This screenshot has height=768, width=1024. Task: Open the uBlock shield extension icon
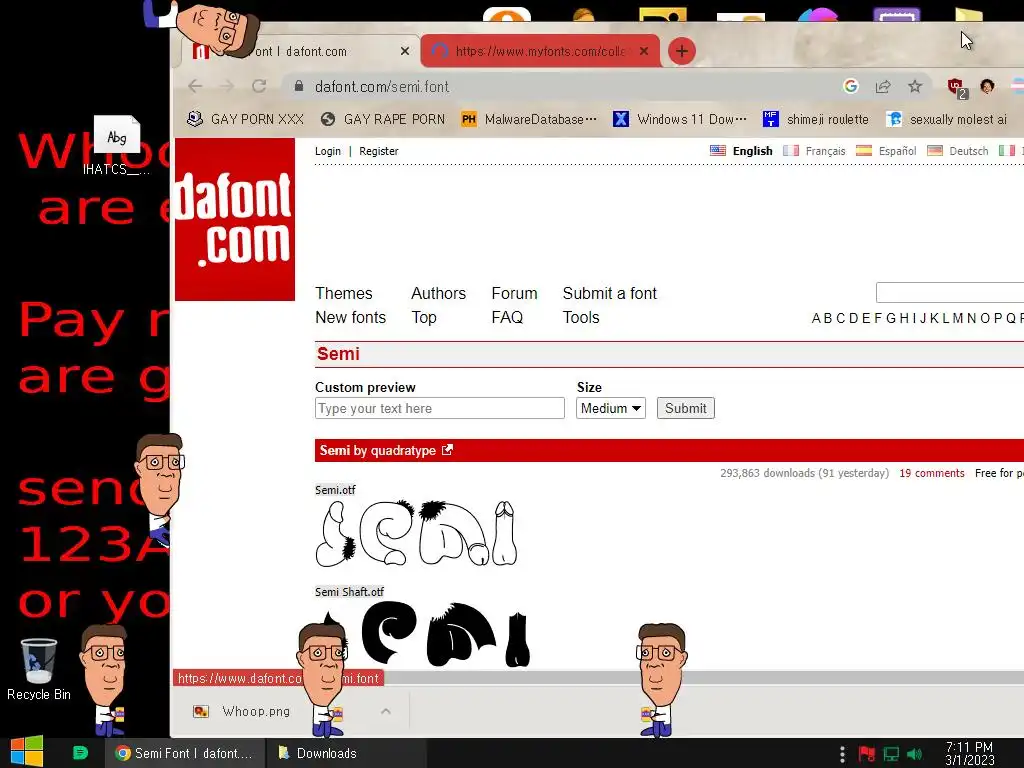click(x=956, y=87)
